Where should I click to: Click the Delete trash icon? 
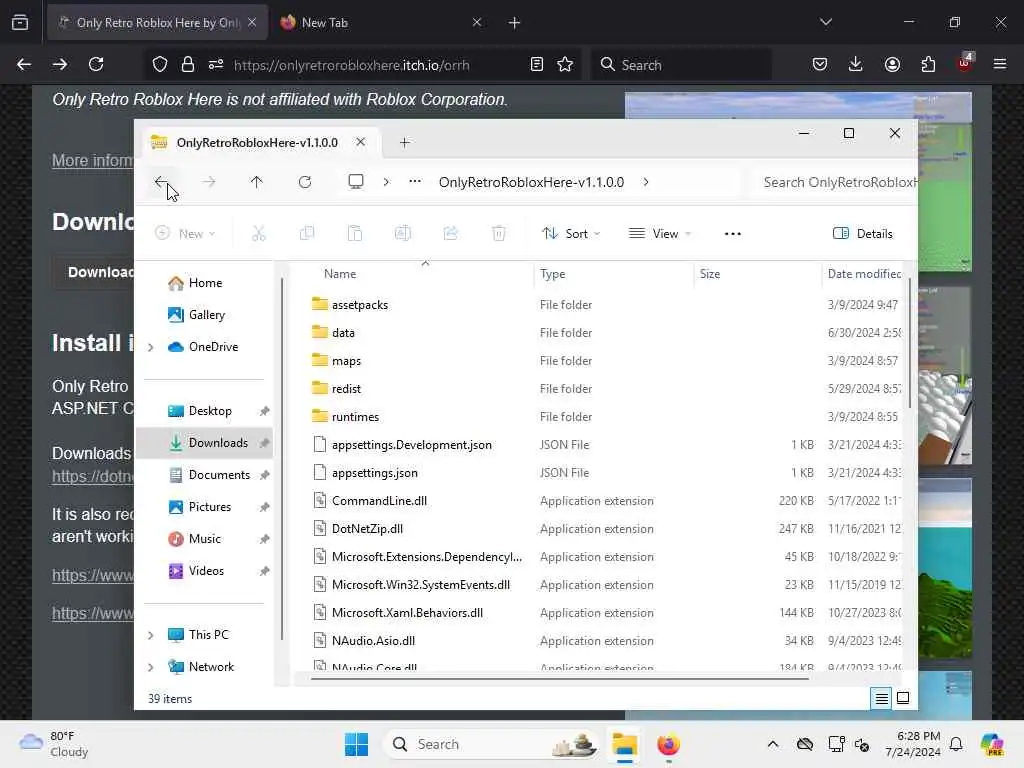[x=499, y=233]
